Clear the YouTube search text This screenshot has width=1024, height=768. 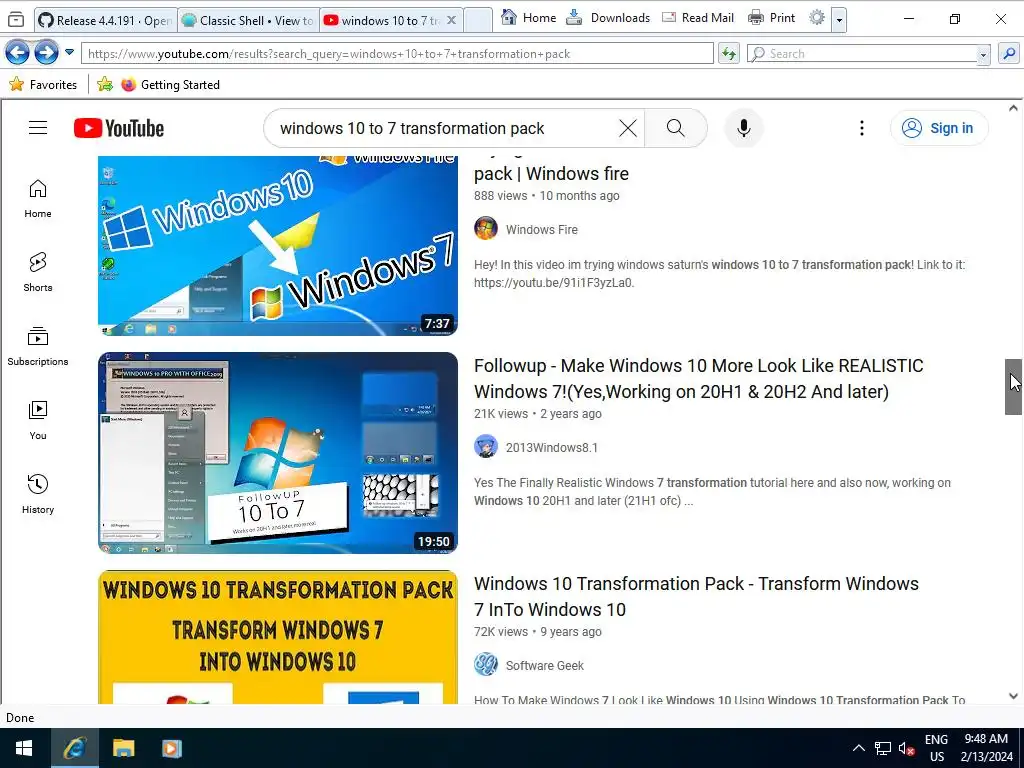point(628,128)
